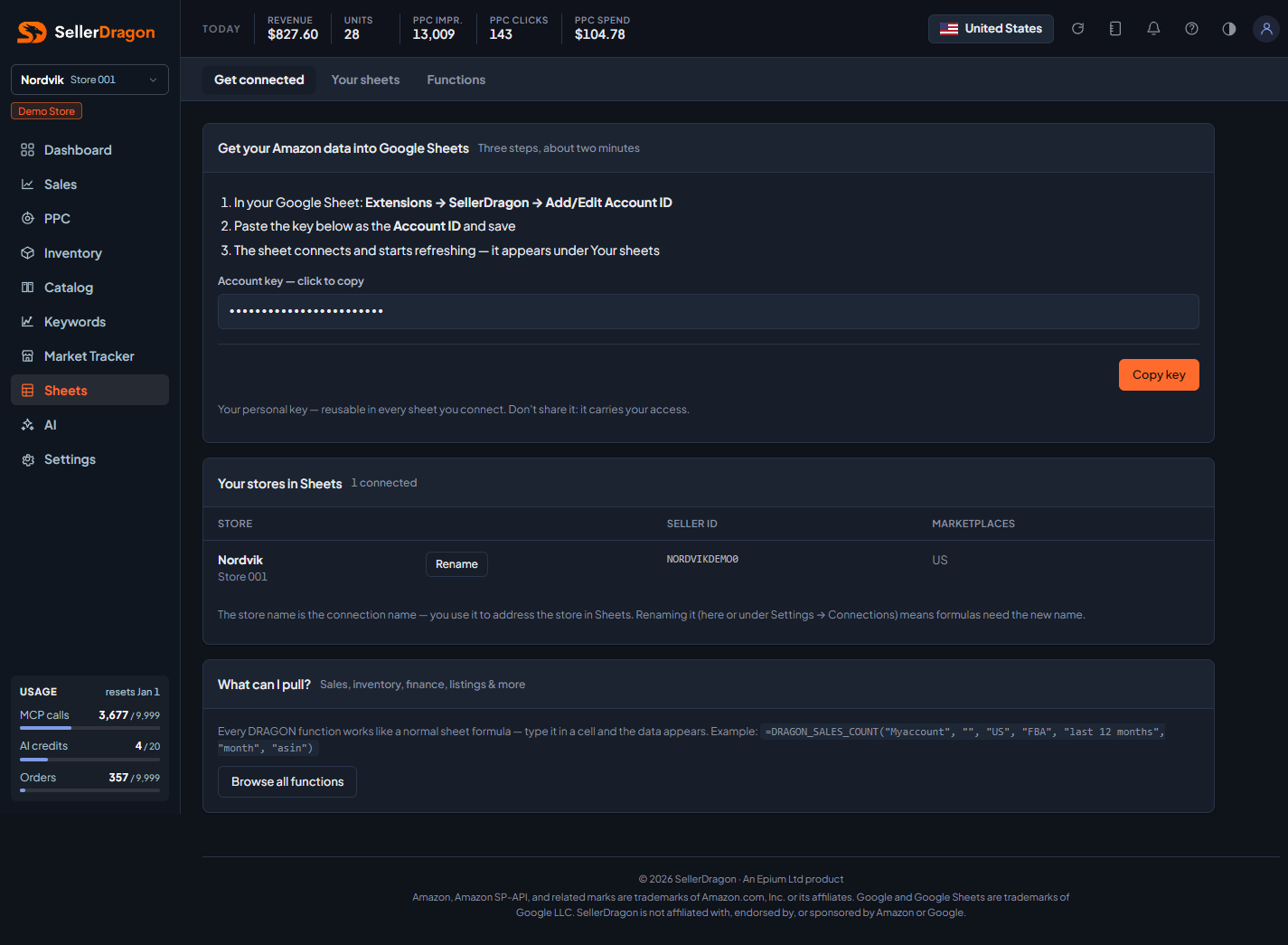Click the "1 connected" store count text
1288x945 pixels.
click(x=384, y=483)
